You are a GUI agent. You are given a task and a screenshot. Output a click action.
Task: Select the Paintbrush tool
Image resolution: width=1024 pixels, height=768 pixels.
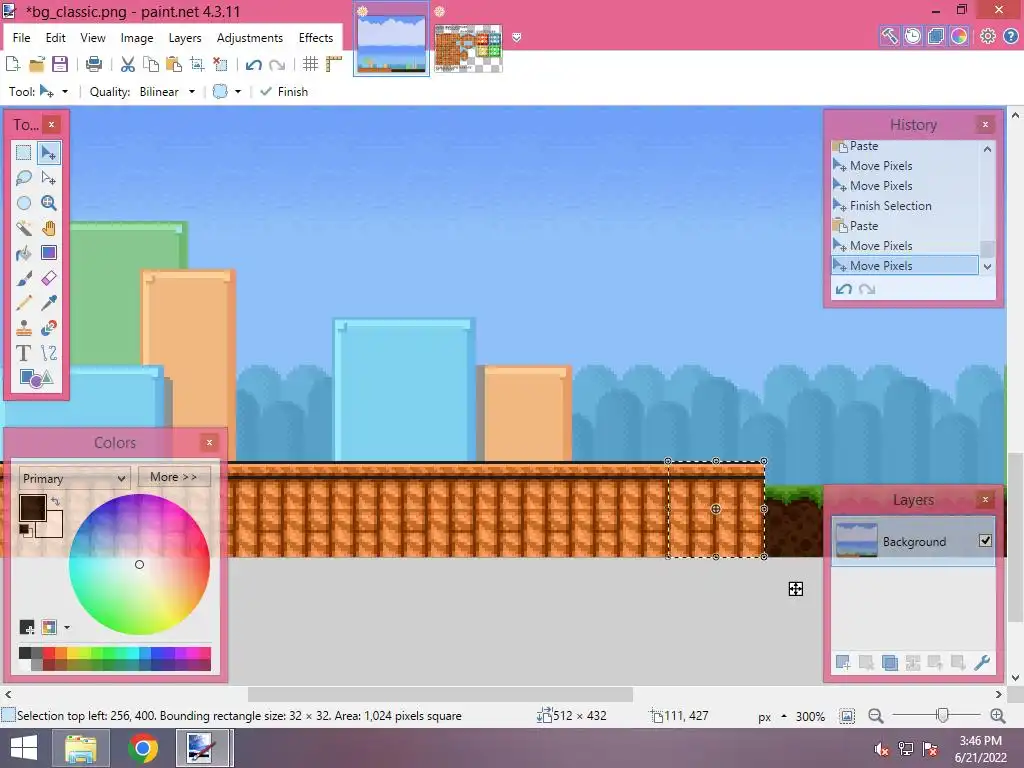(x=24, y=278)
